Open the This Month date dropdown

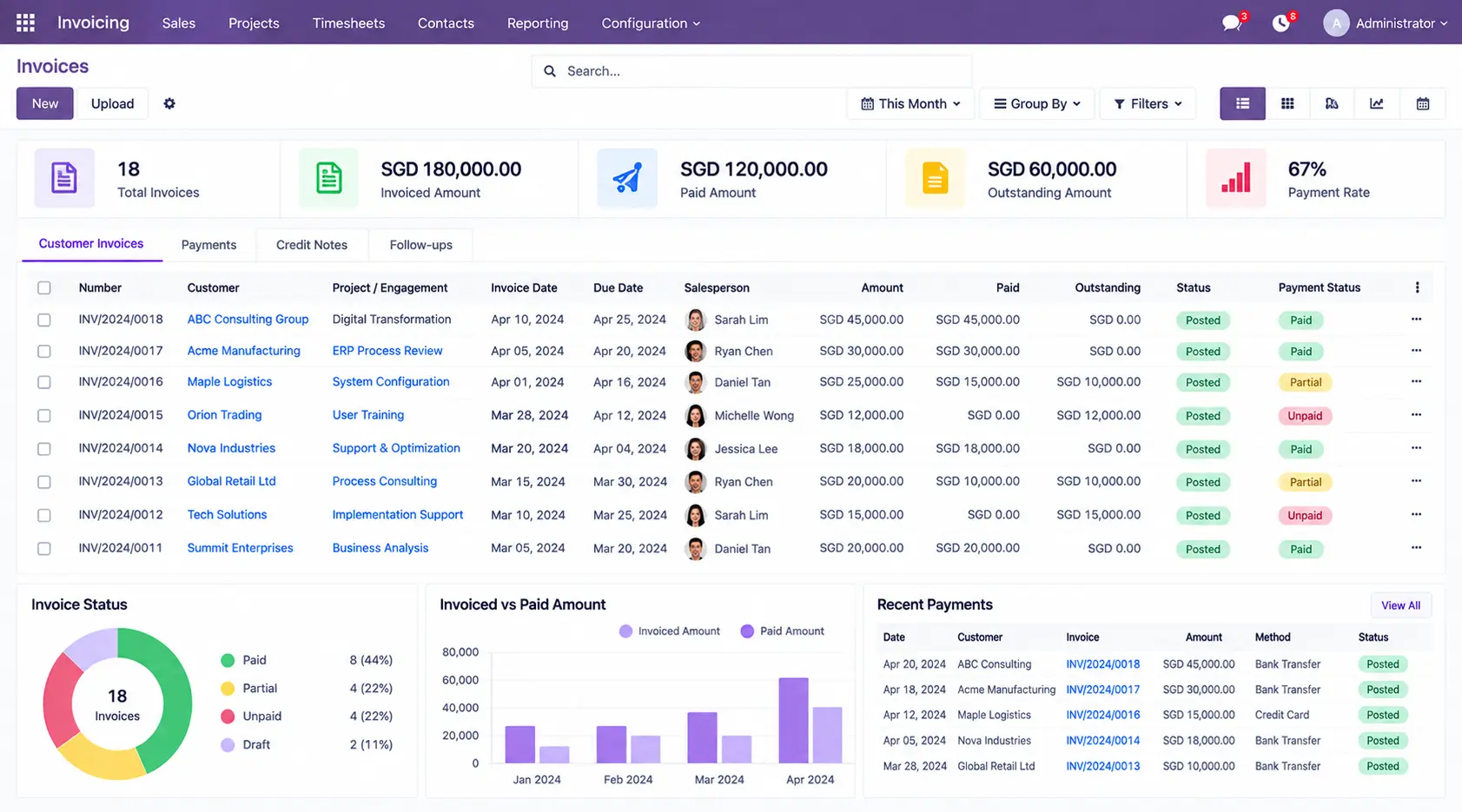click(x=910, y=103)
